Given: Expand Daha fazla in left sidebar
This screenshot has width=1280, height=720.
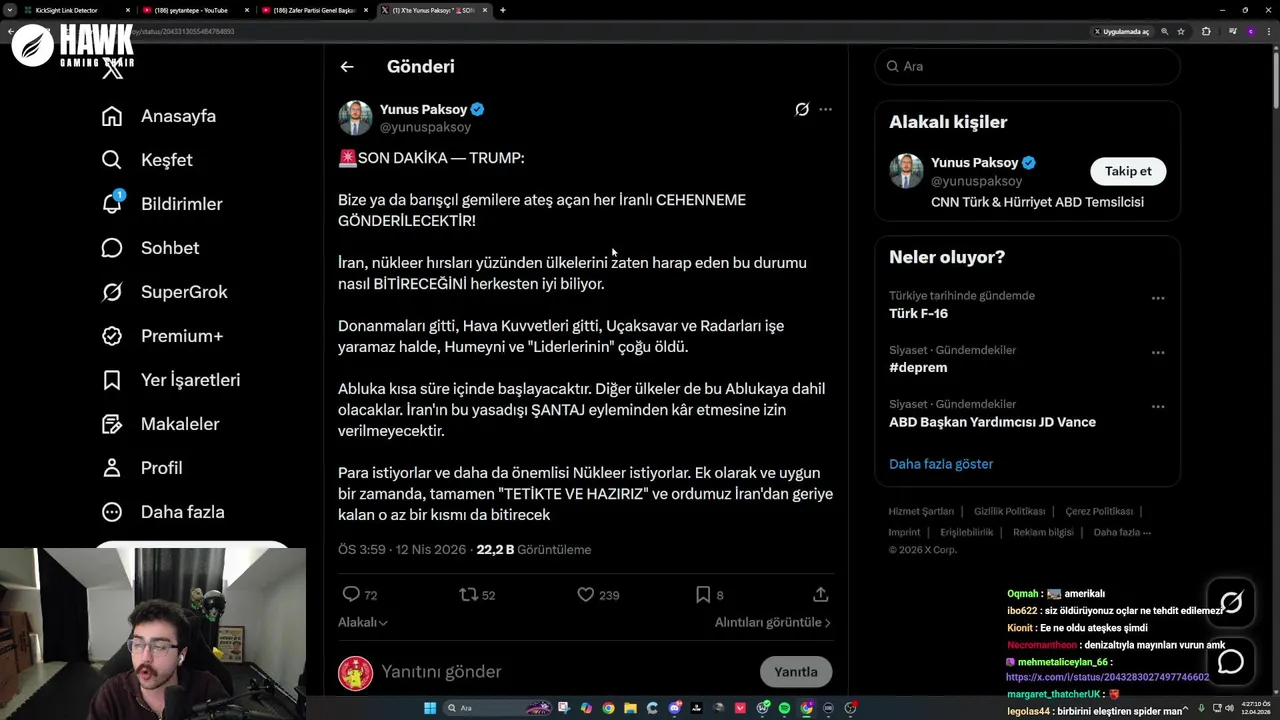Looking at the screenshot, I should click(163, 512).
